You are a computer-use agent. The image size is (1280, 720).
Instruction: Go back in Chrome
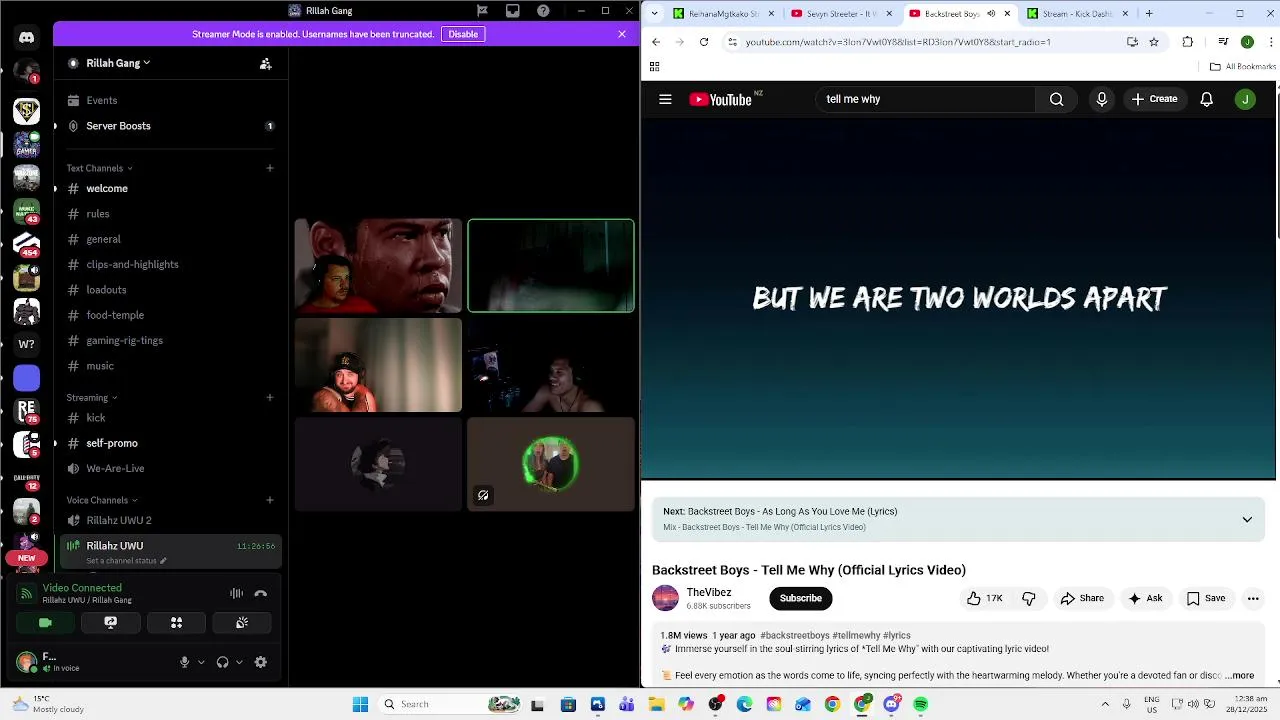[x=656, y=42]
